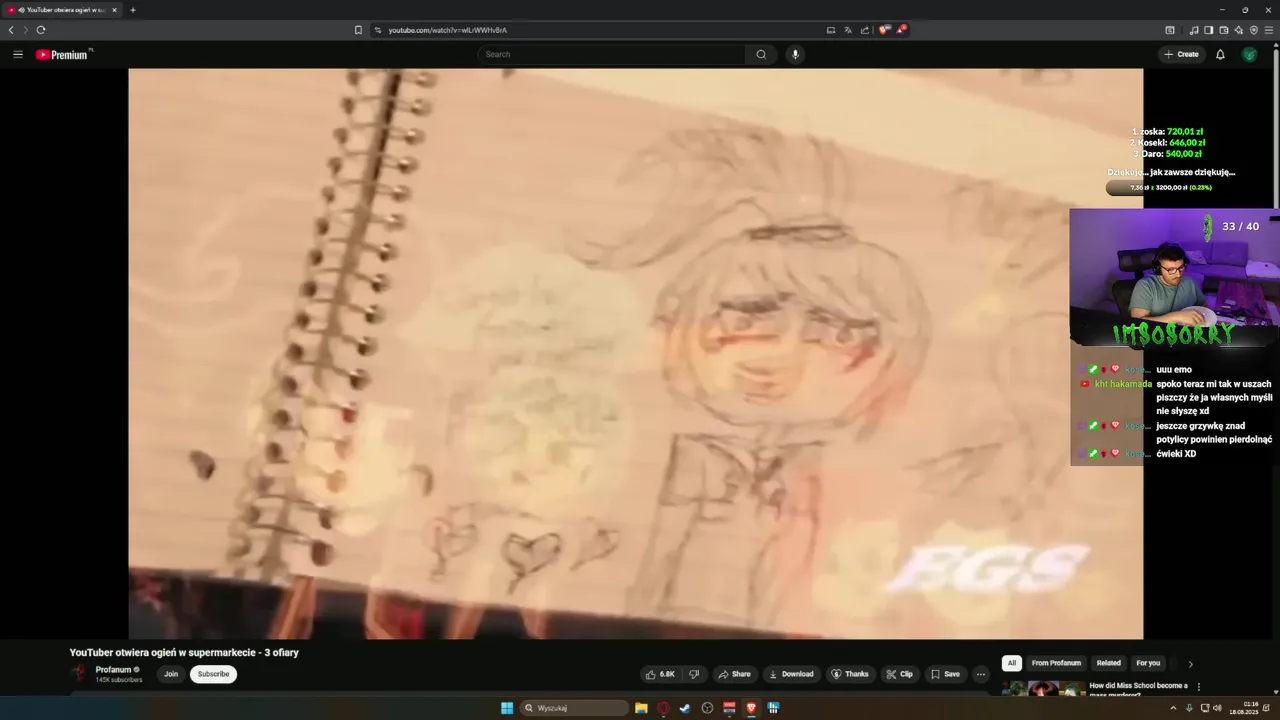The height and width of the screenshot is (720, 1280).
Task: Click the video player to pause
Action: (x=635, y=353)
